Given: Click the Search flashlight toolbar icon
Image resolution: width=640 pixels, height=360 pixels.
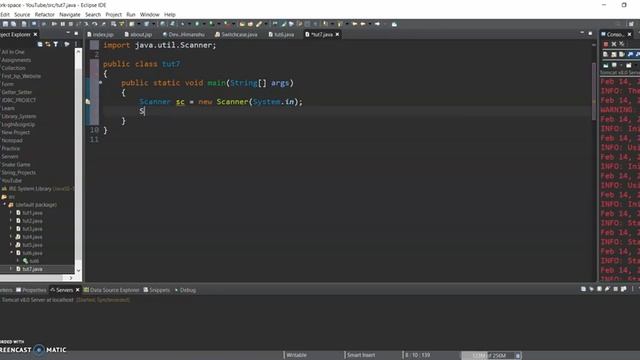Looking at the screenshot, I should pos(259,24).
